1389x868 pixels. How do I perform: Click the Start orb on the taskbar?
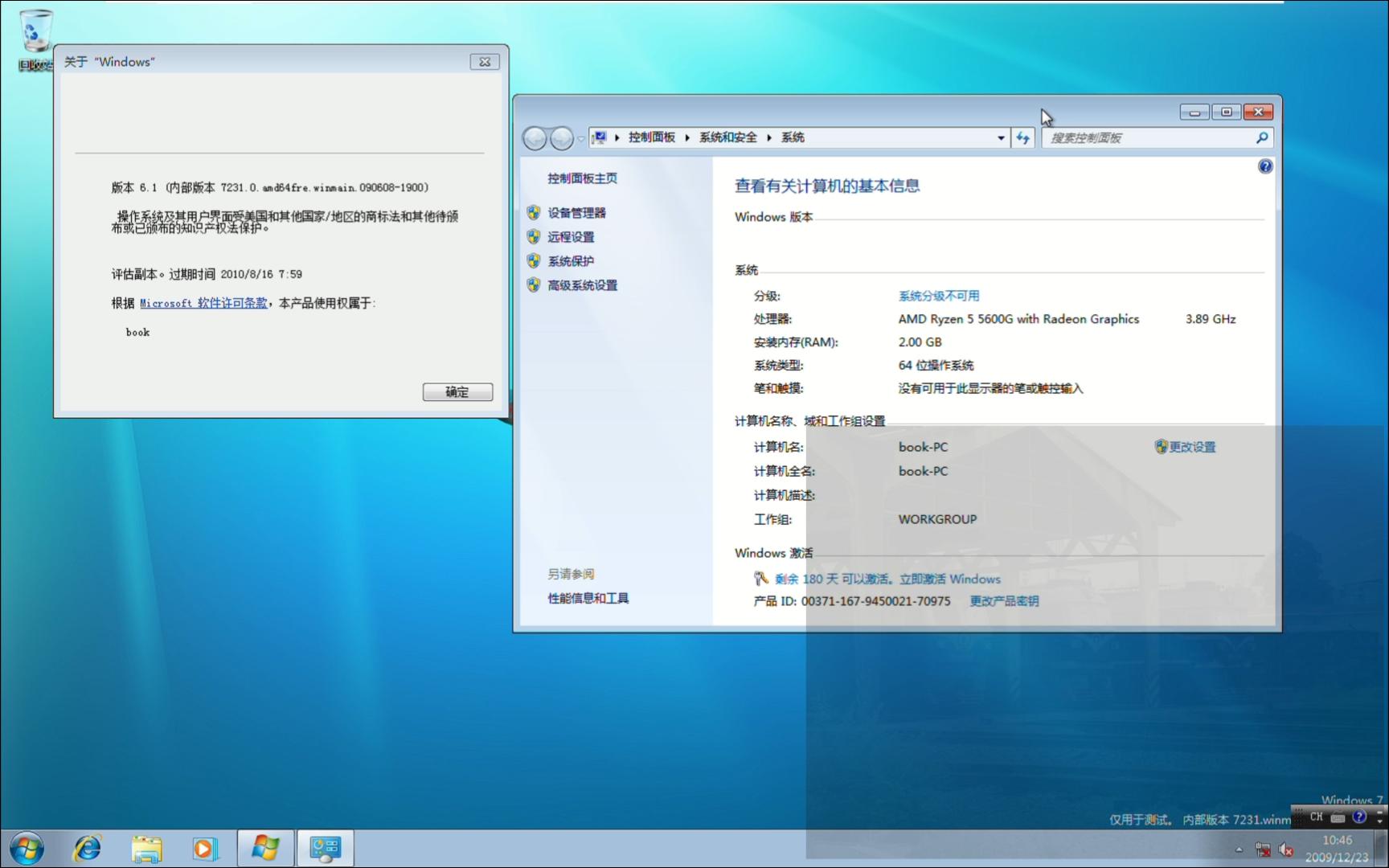[x=27, y=849]
